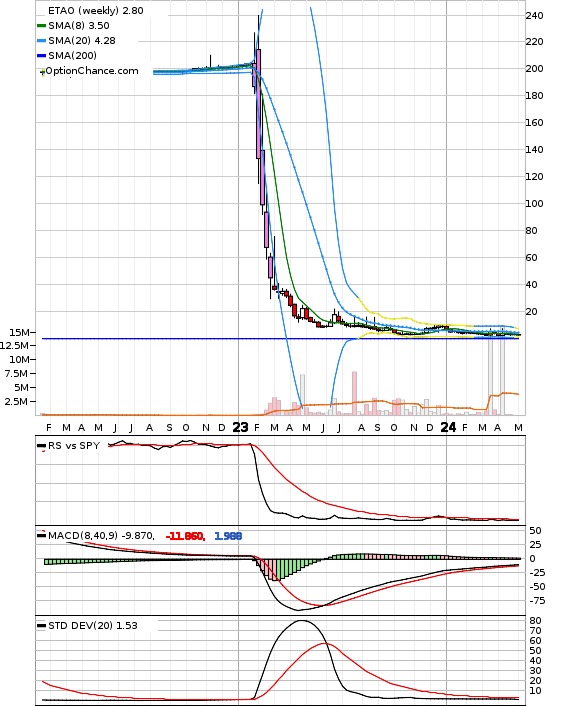Click the 200 price axis label
Viewport: 566px width, 706px height.
(x=534, y=68)
